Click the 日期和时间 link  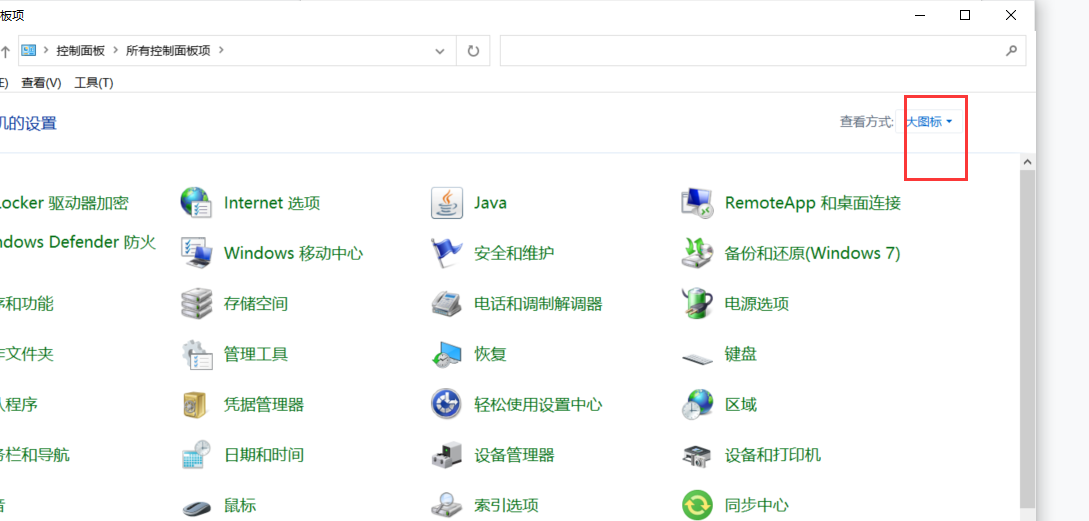264,455
